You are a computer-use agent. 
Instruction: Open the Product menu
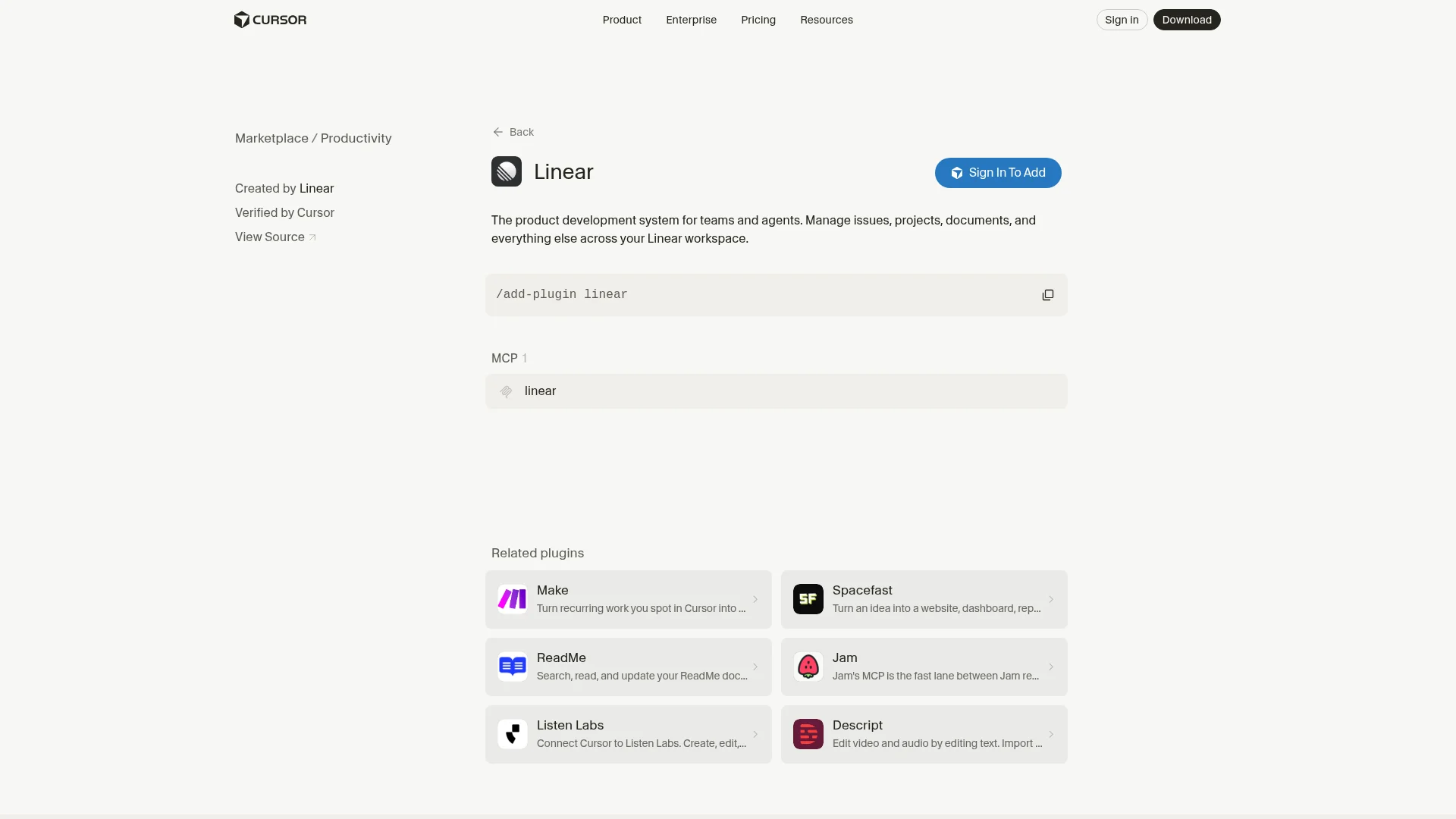coord(622,20)
